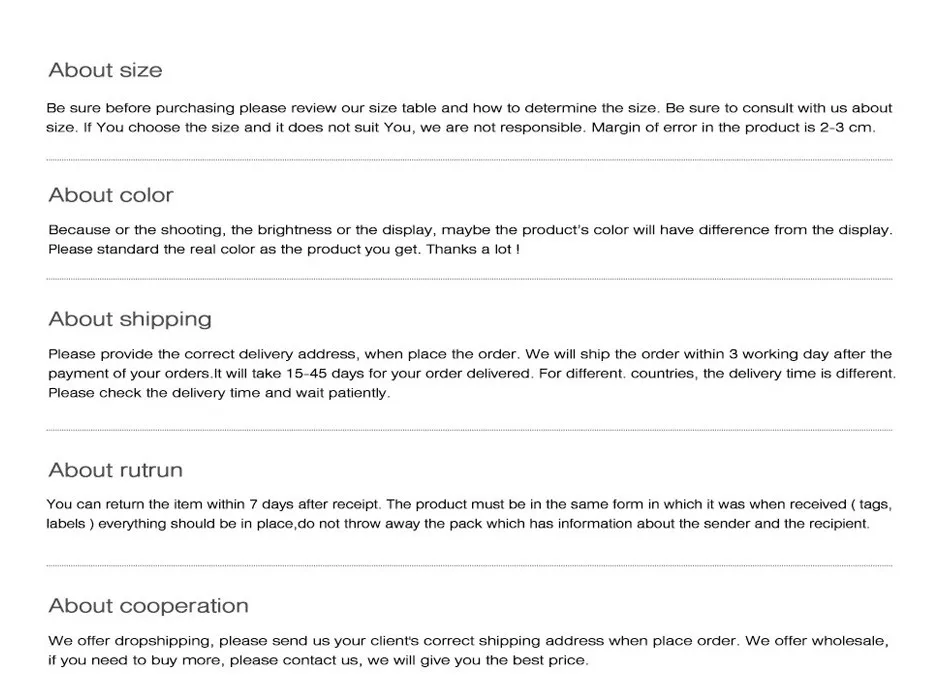Click the 'We offer dropshipping' sentence

pos(394,641)
